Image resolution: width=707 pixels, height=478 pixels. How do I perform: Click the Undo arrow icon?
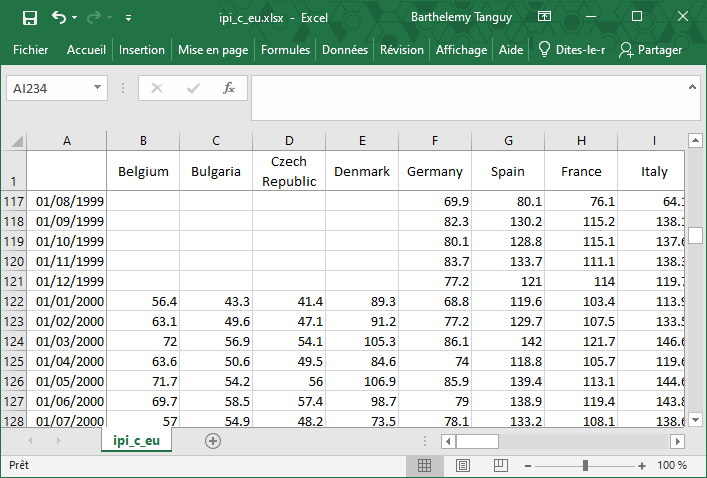pos(59,17)
